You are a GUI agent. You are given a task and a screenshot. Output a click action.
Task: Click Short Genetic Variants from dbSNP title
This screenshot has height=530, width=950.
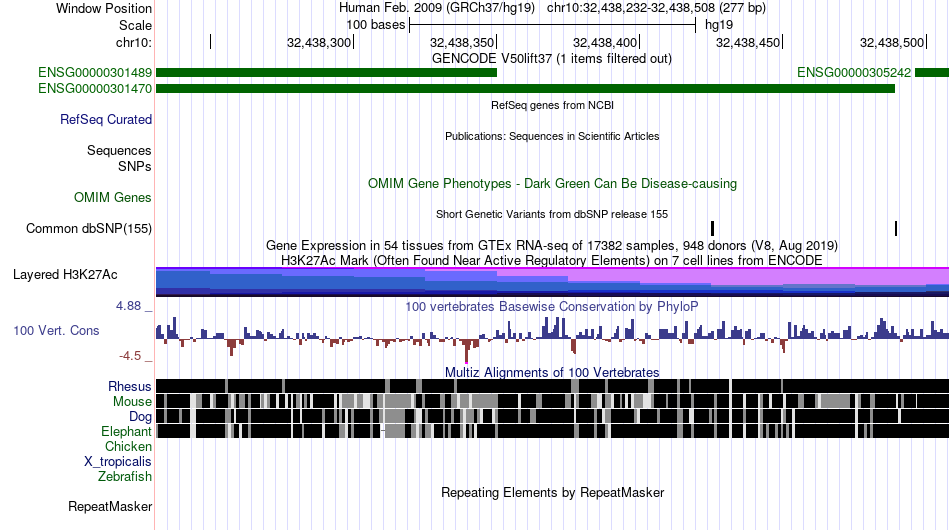[552, 214]
